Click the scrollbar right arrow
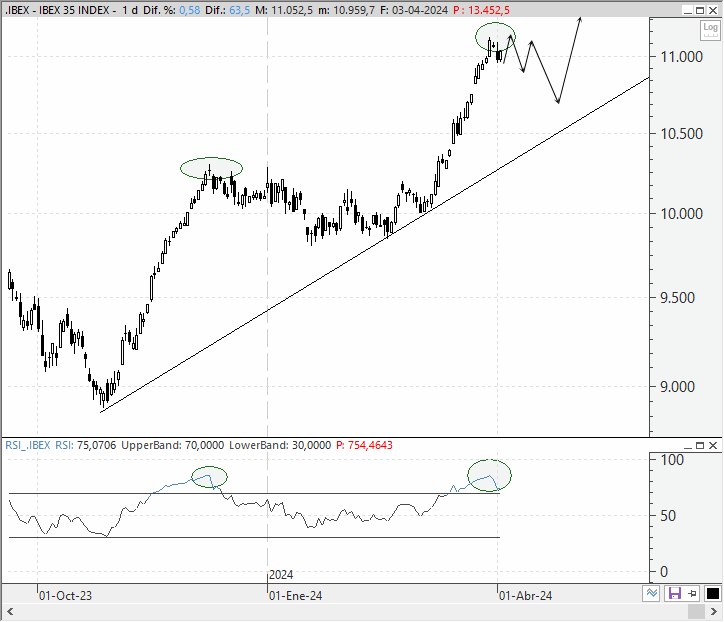Screen dimensions: 724x622 click(713, 612)
